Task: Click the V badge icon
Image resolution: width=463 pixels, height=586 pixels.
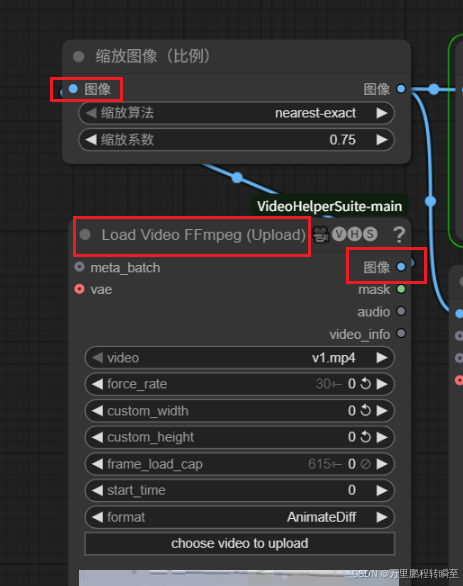Action: [x=339, y=234]
